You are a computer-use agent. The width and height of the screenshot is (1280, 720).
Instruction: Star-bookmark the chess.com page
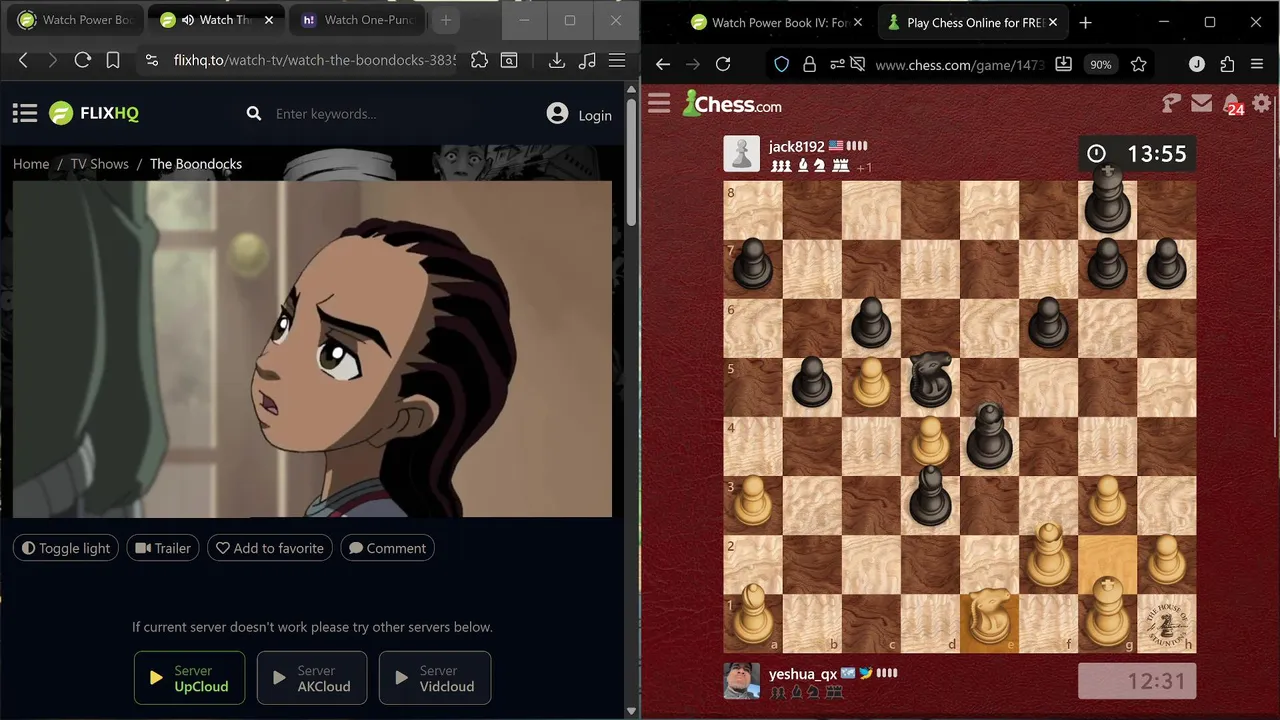1138,64
